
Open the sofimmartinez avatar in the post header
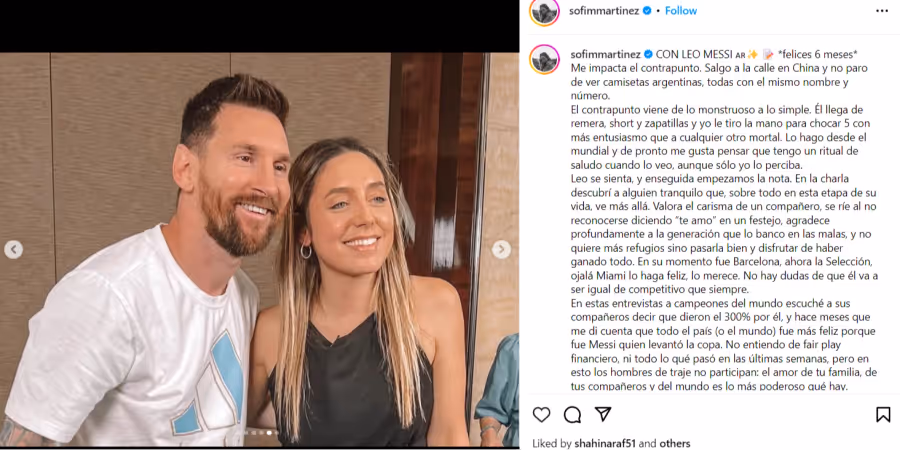pos(544,12)
